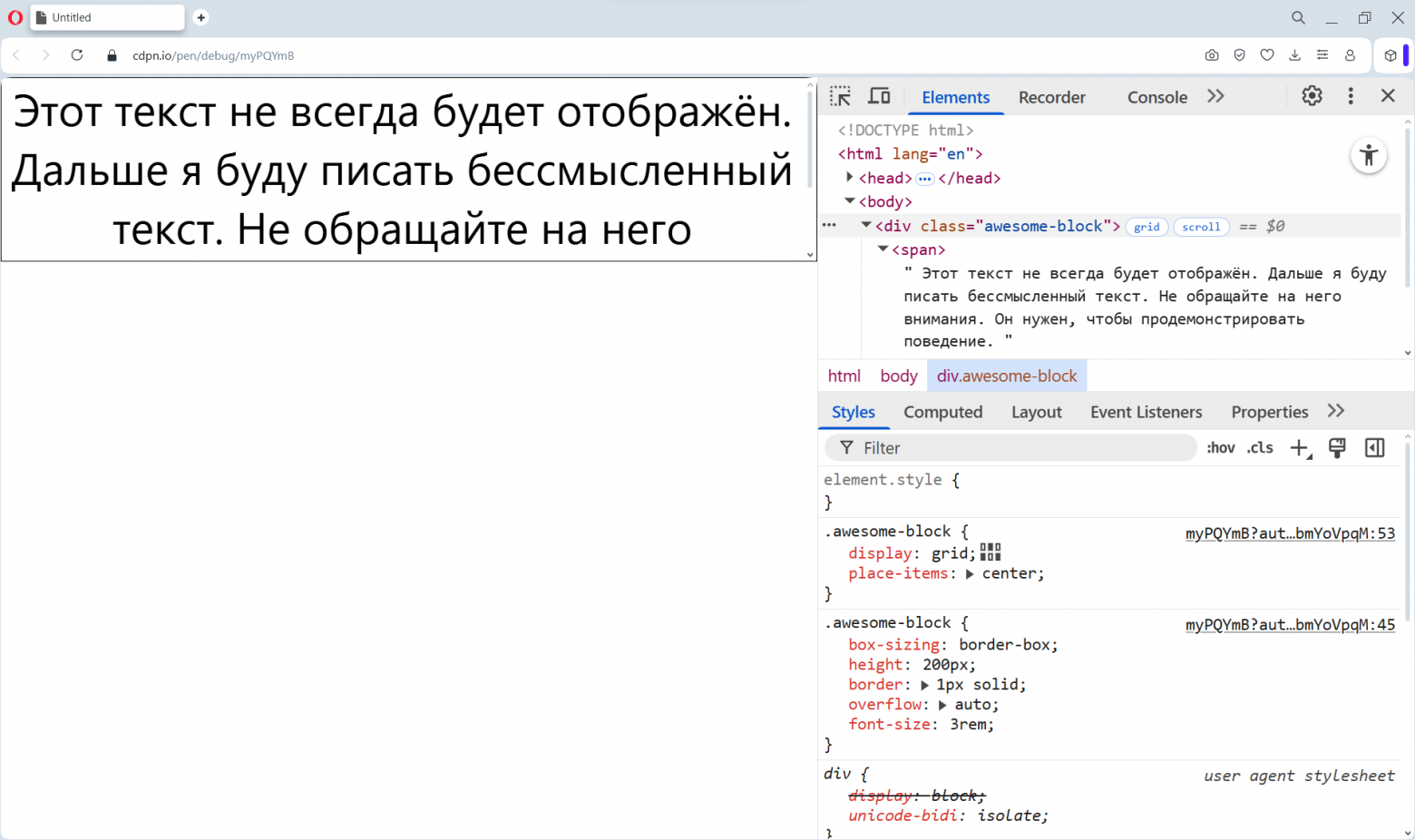
Task: Click the rendering emulations paintbrush icon
Action: [x=1337, y=447]
